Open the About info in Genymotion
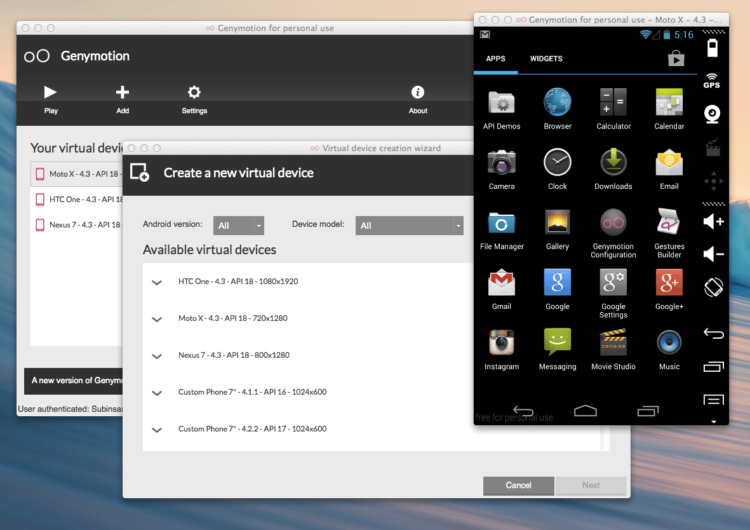750x530 pixels. click(x=418, y=99)
